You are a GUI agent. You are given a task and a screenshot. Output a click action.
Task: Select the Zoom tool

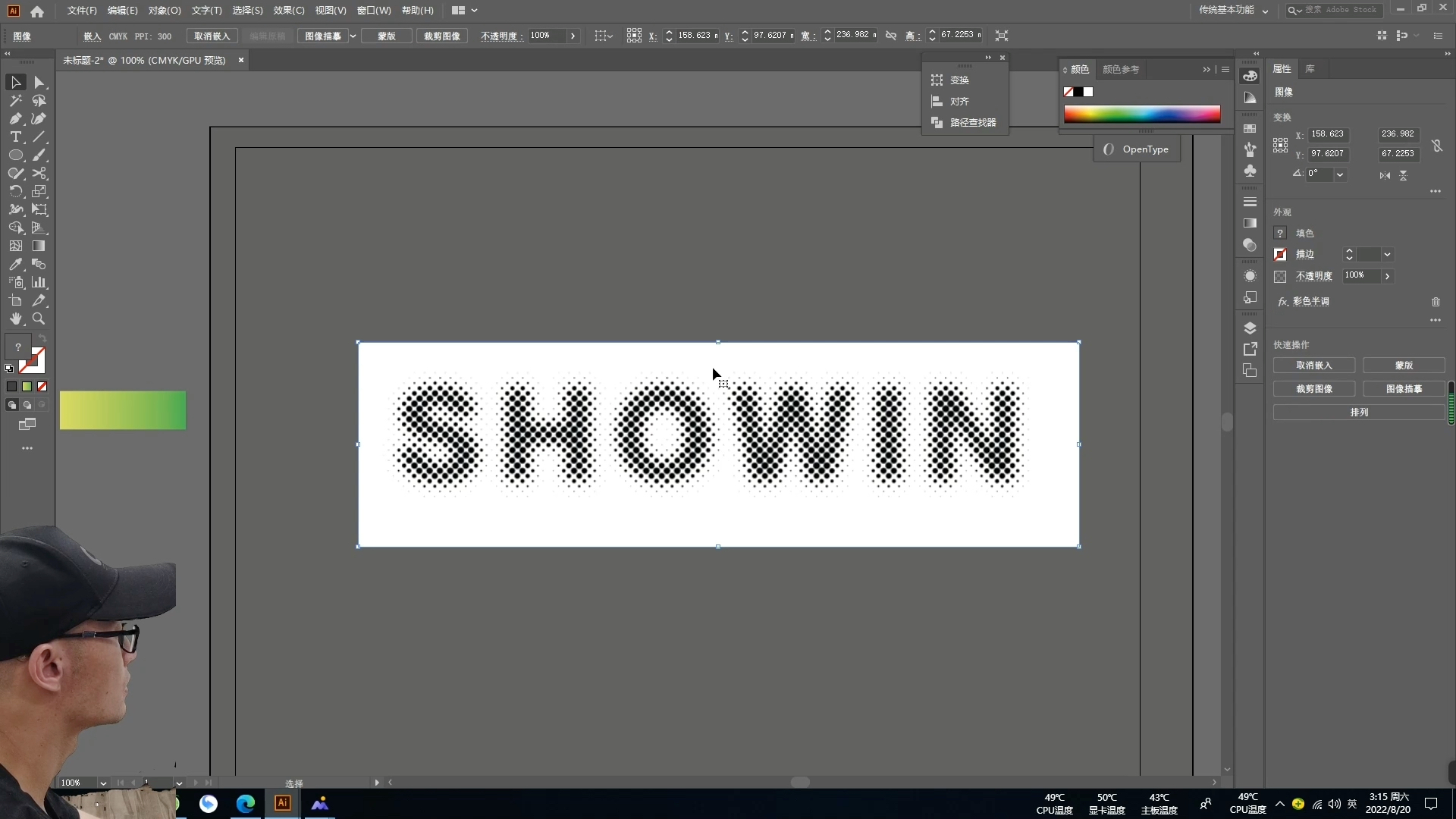(39, 319)
